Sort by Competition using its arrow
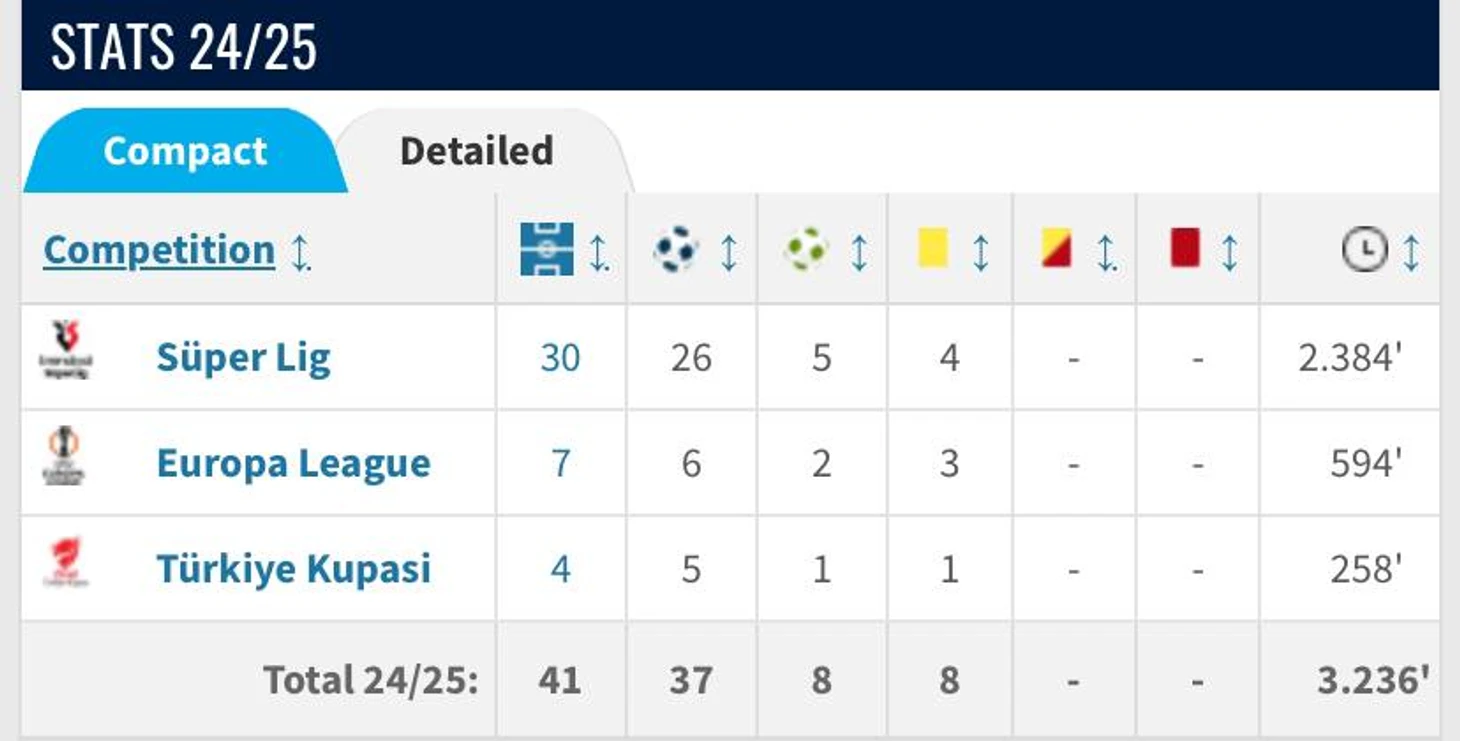Image resolution: width=1460 pixels, height=741 pixels. click(x=300, y=253)
